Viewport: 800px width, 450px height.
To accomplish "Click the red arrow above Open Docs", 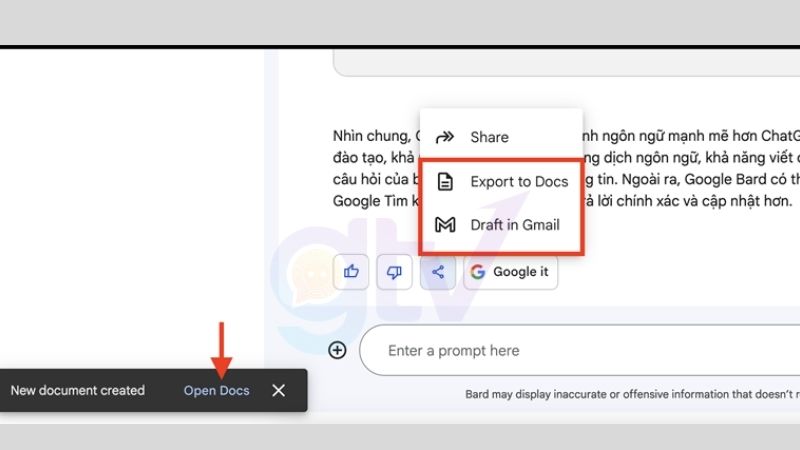I will click(x=222, y=350).
